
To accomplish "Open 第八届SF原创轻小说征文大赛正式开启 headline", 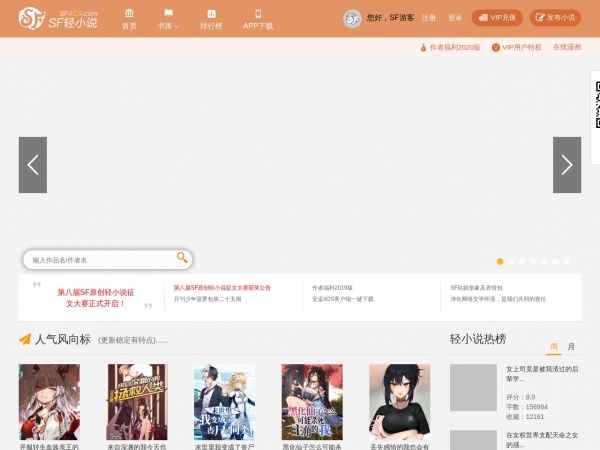I will click(96, 298).
